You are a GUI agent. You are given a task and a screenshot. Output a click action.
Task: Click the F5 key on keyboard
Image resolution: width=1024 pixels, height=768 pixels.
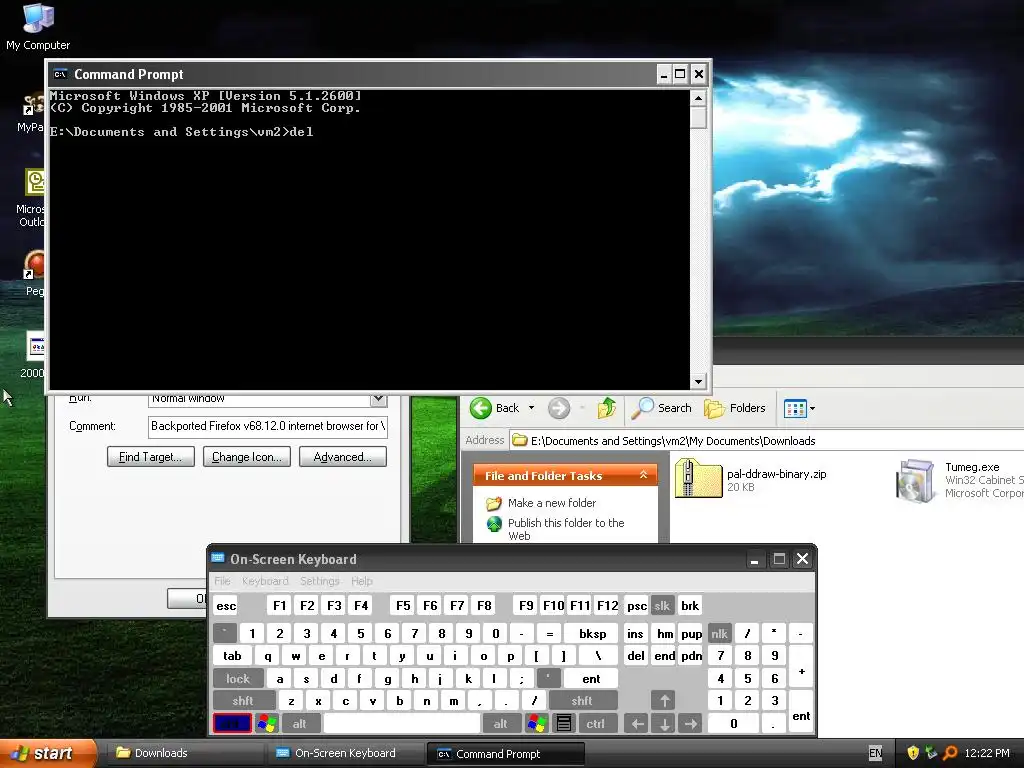pos(403,605)
